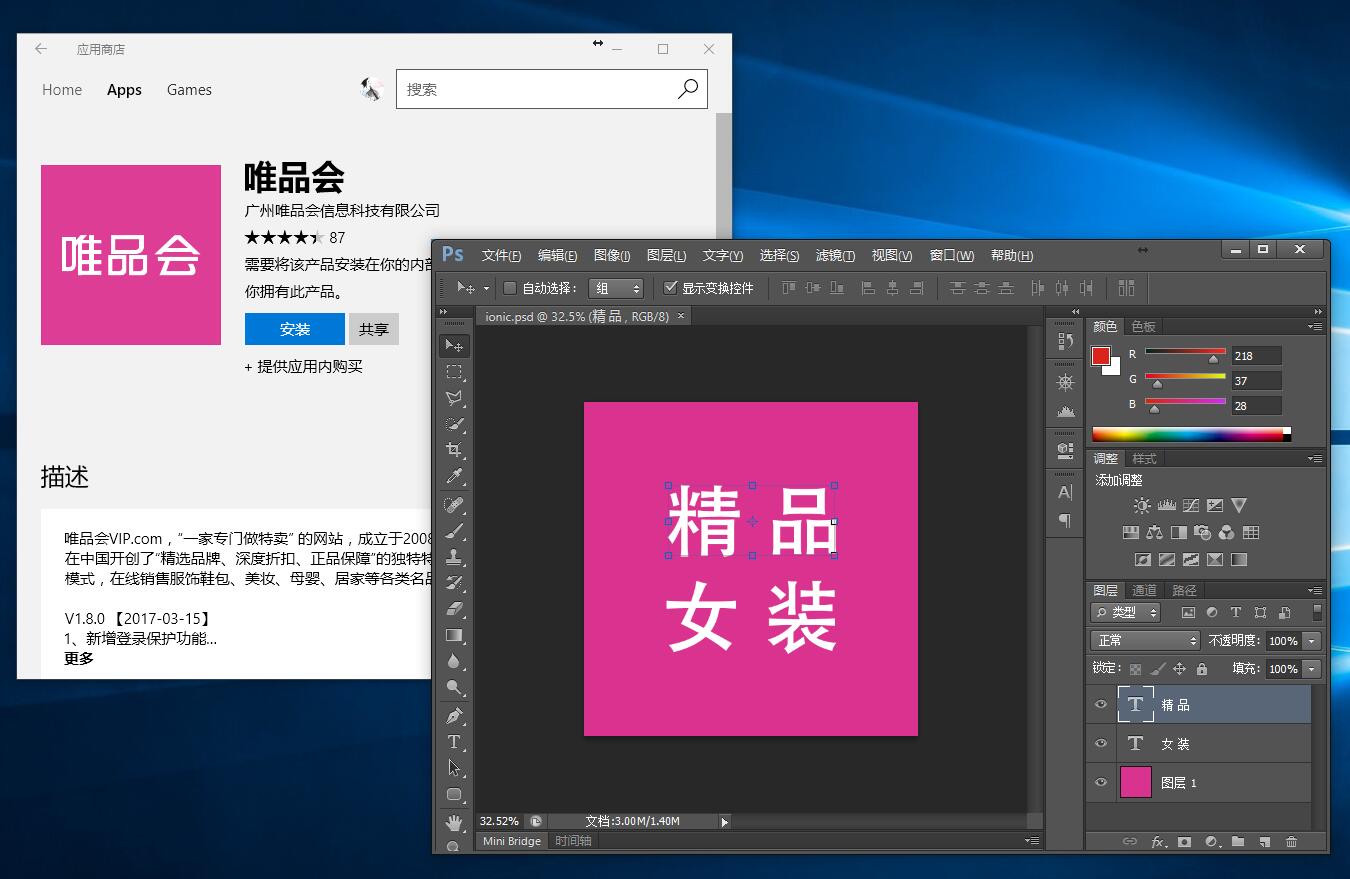Select the Crop tool

(x=454, y=450)
